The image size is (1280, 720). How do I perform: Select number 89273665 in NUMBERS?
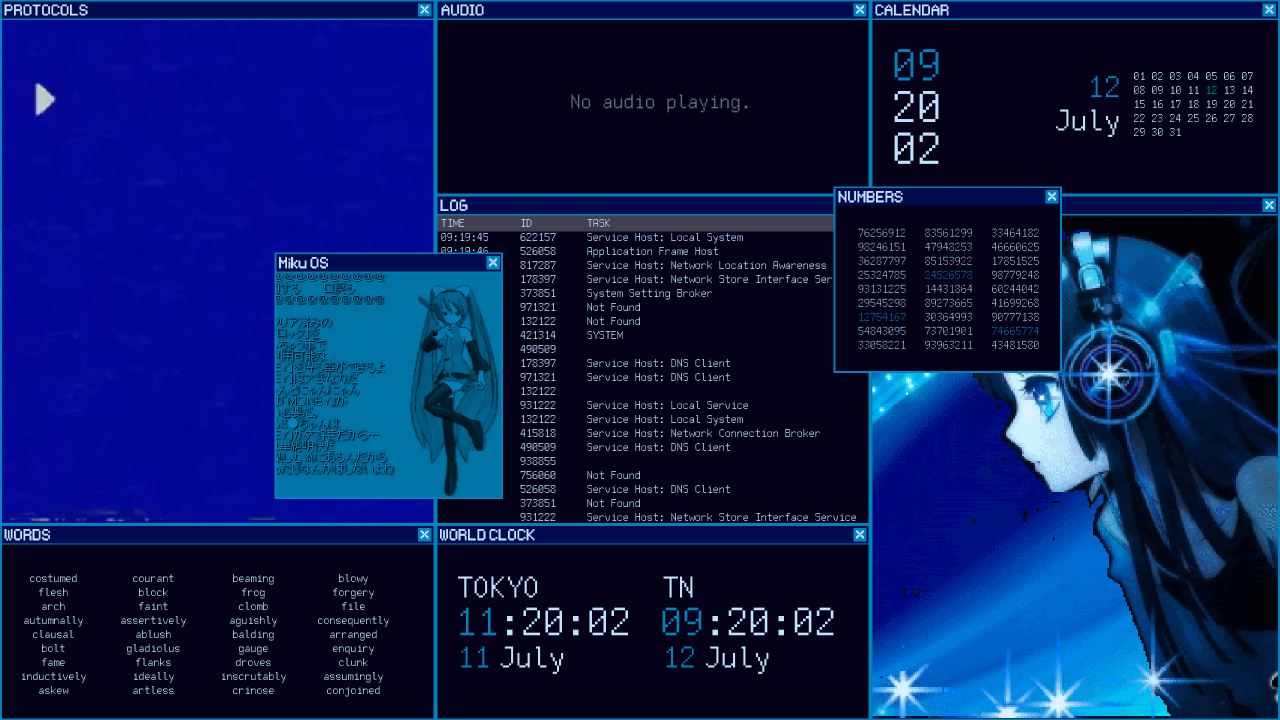[x=948, y=303]
